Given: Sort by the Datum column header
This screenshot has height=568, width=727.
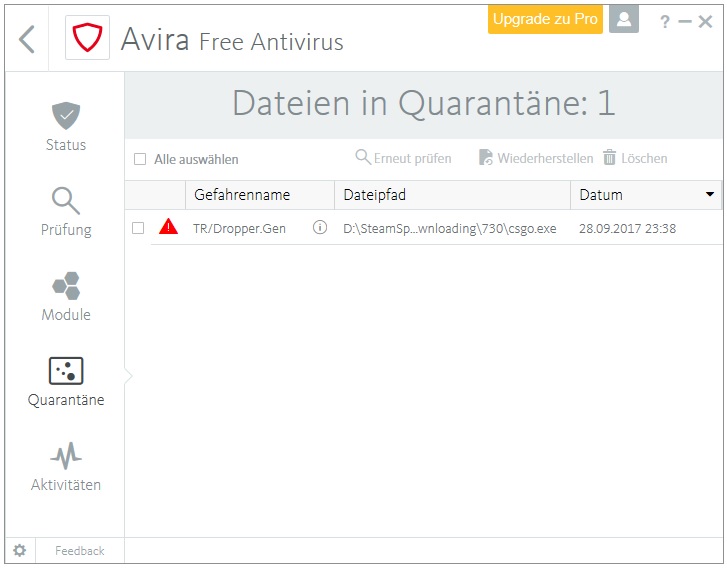Looking at the screenshot, I should [x=645, y=195].
